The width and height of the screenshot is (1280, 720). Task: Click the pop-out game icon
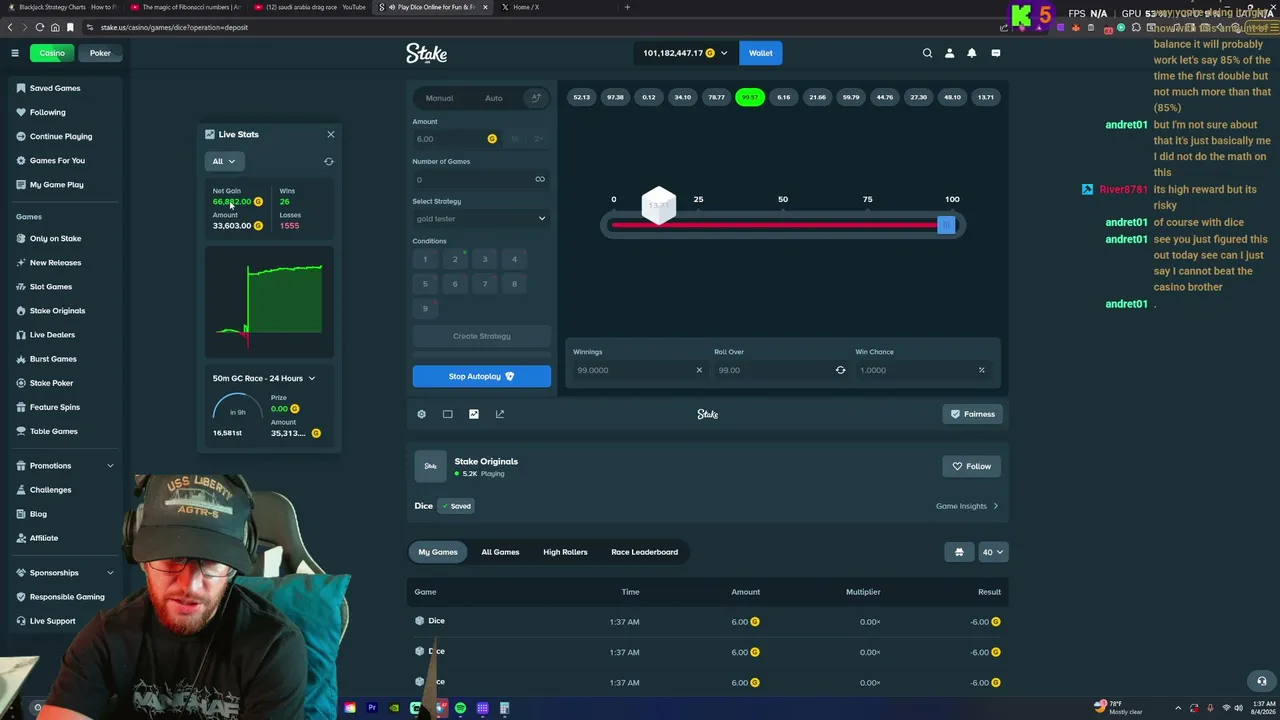pyautogui.click(x=500, y=414)
